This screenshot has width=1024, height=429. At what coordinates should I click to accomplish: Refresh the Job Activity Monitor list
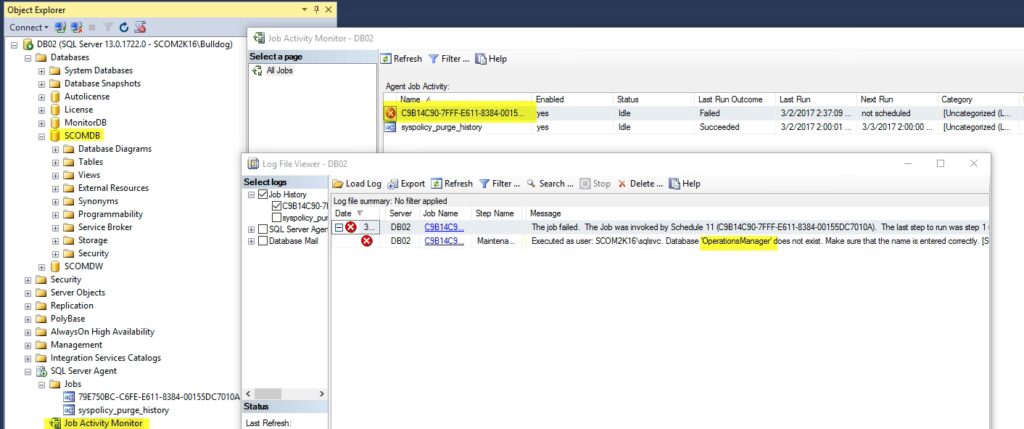tap(401, 59)
